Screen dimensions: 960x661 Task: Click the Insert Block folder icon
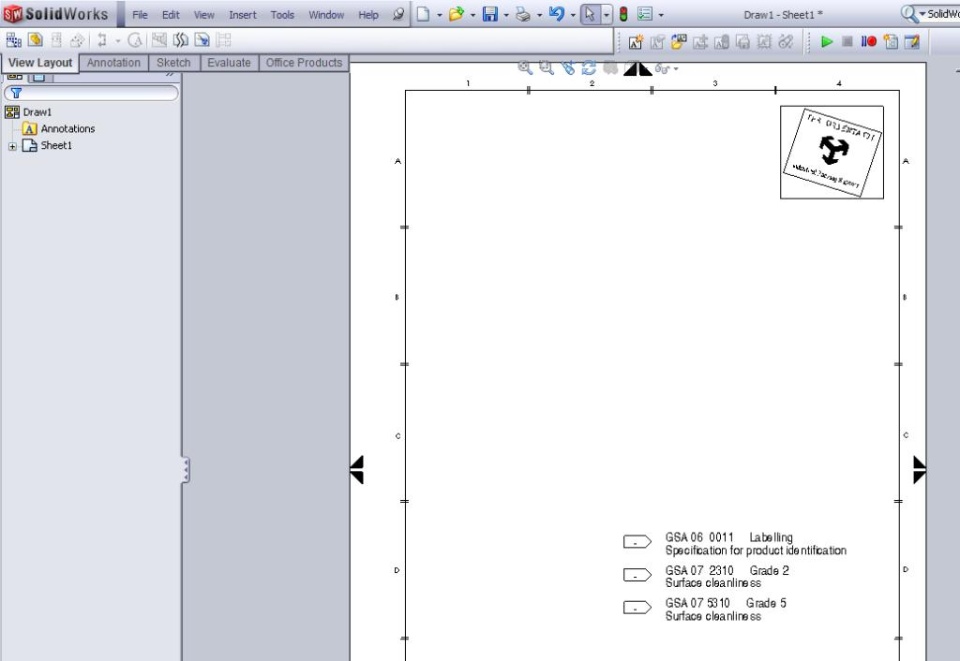[678, 42]
